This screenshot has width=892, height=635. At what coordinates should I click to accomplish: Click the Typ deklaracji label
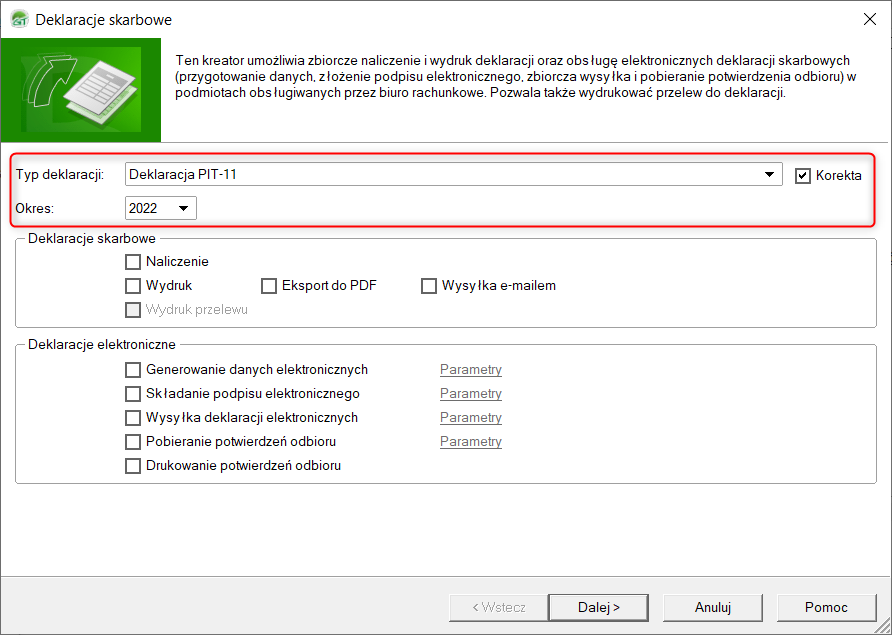pyautogui.click(x=60, y=175)
